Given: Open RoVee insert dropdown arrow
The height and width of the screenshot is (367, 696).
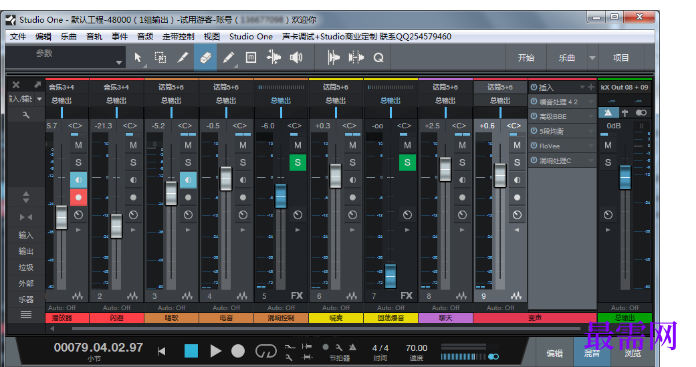Looking at the screenshot, I should (x=590, y=146).
